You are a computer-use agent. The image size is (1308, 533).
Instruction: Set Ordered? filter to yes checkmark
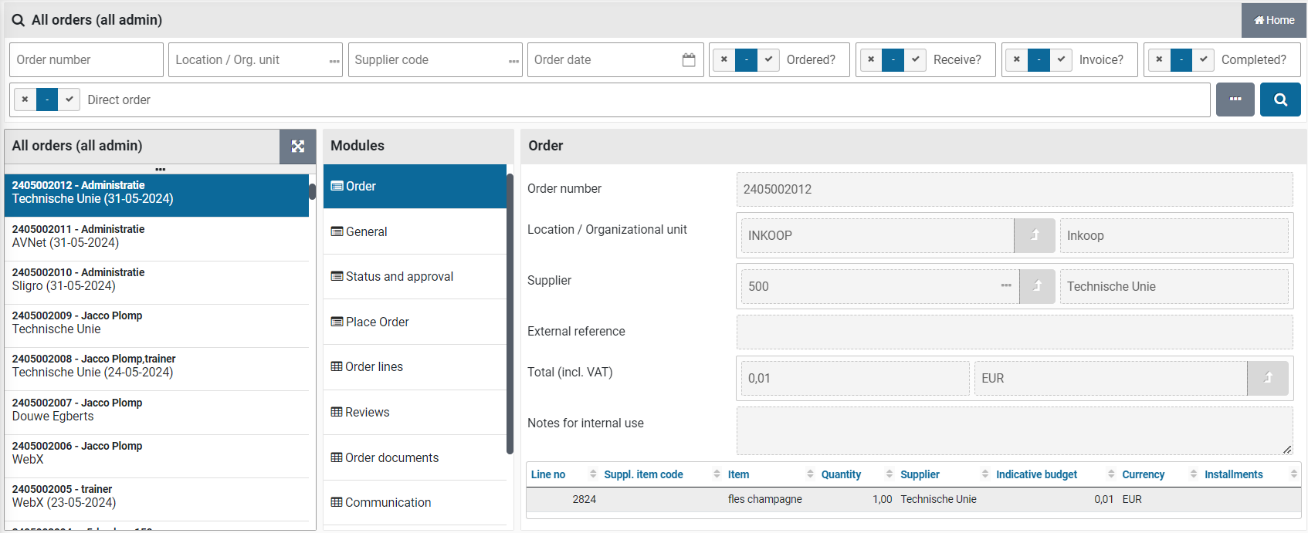pyautogui.click(x=768, y=60)
